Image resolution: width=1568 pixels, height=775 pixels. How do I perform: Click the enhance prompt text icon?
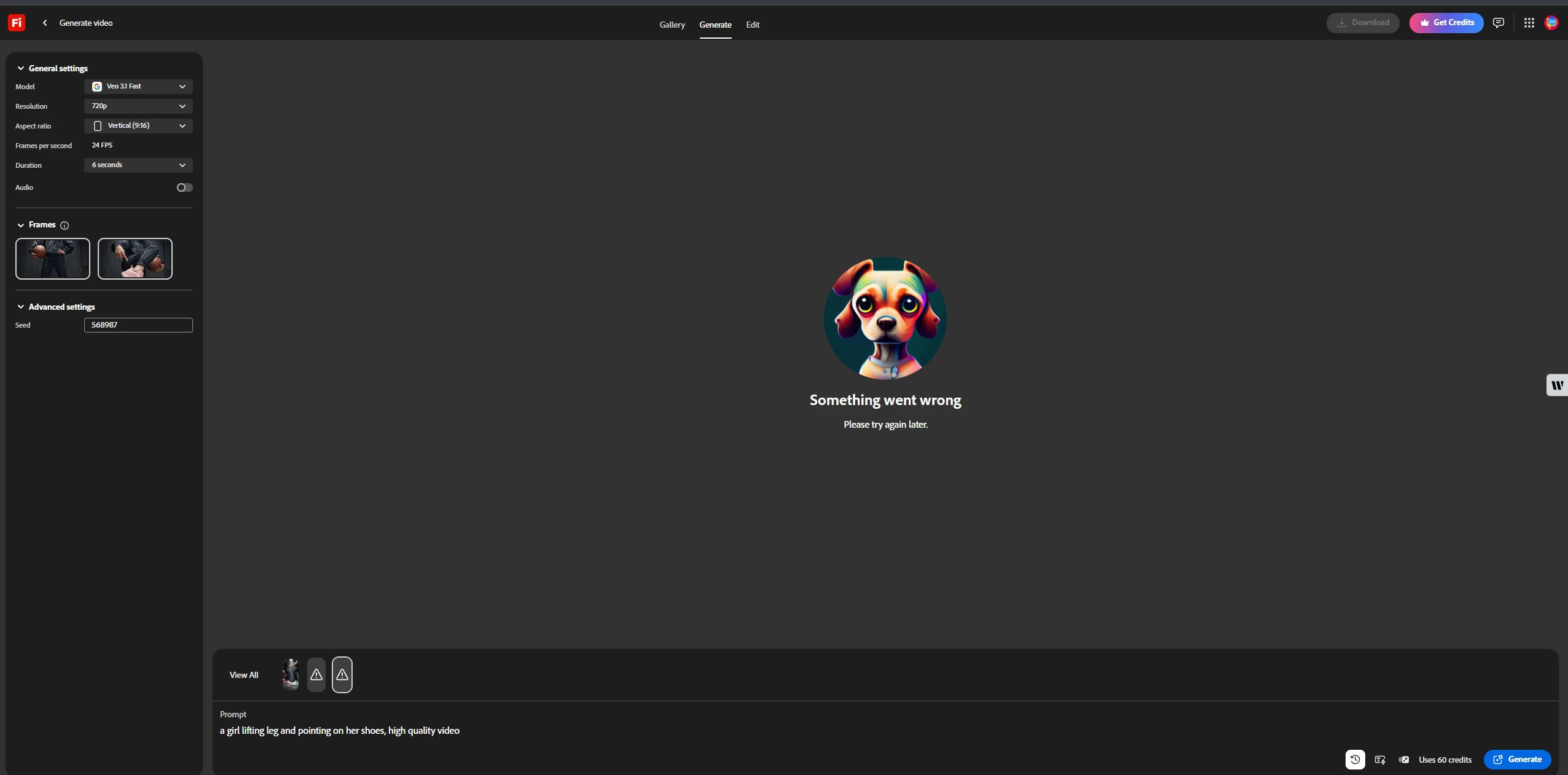tap(1380, 760)
